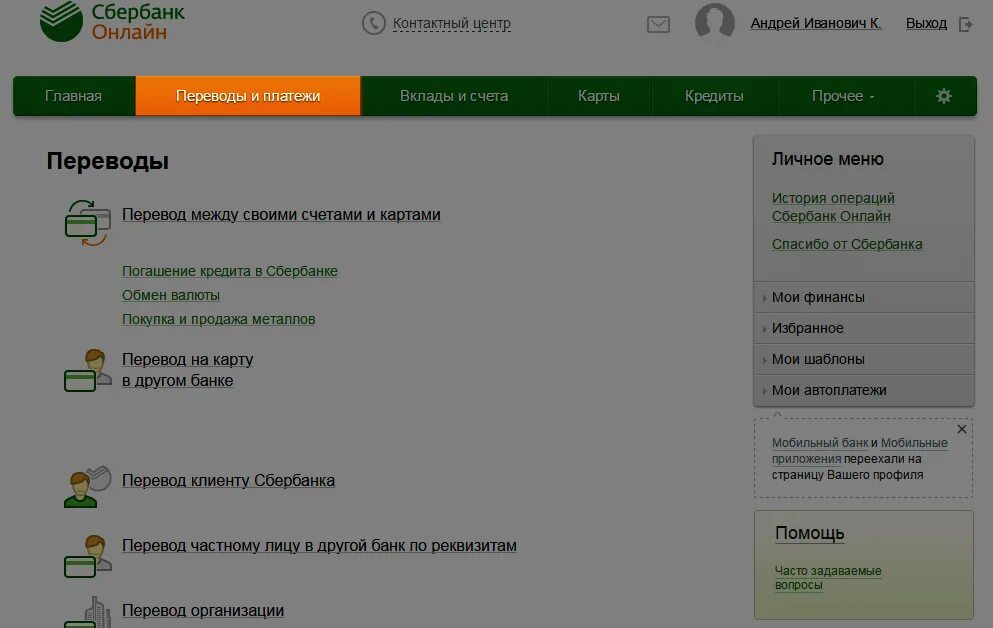
Task: Click the user avatar picture
Action: click(714, 23)
